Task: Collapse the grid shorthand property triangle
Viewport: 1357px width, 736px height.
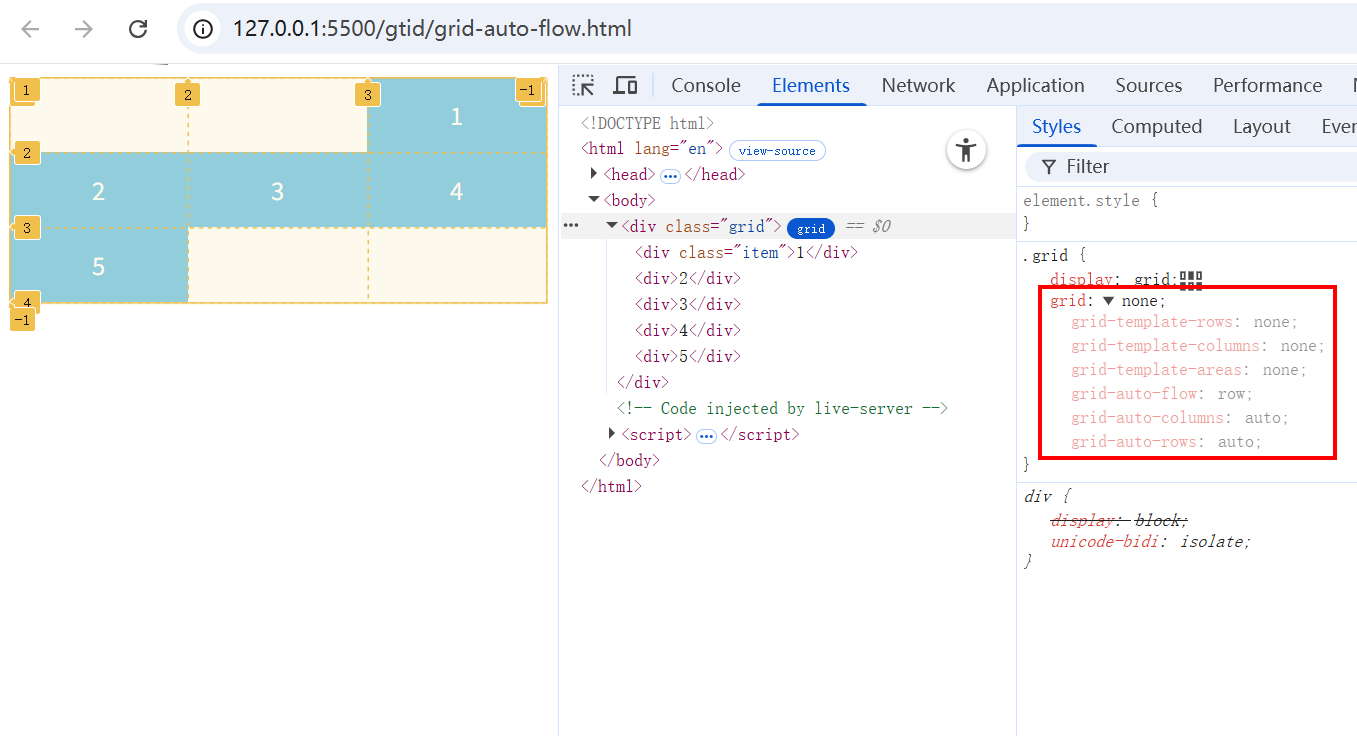Action: click(x=1108, y=301)
